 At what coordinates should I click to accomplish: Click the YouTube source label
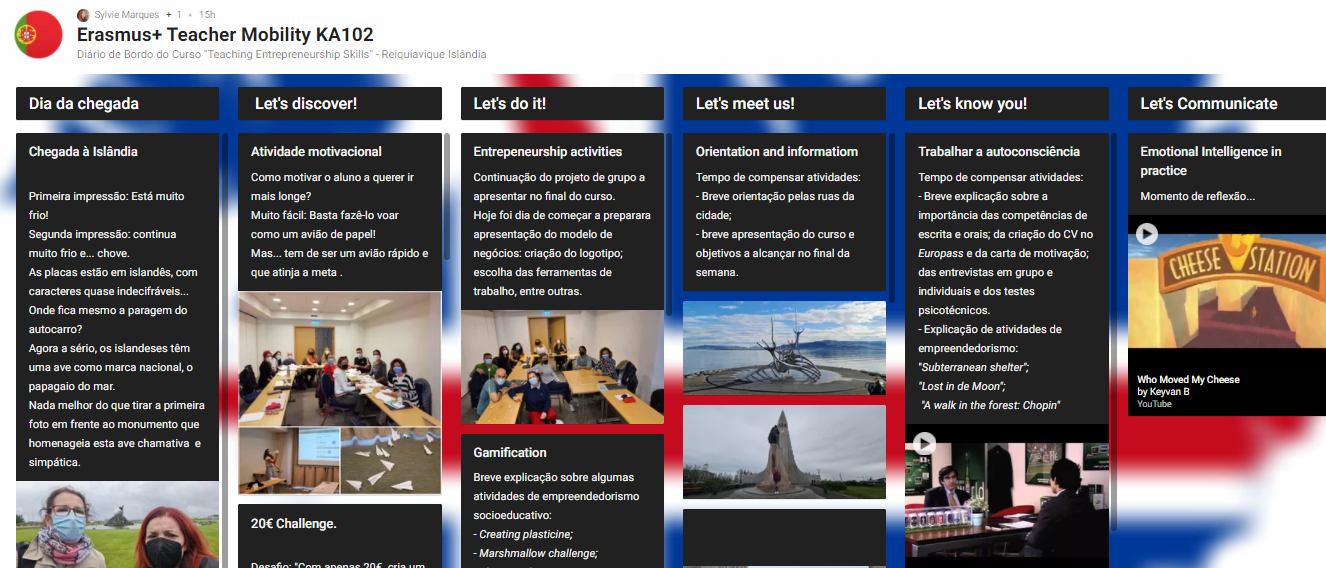click(1154, 404)
